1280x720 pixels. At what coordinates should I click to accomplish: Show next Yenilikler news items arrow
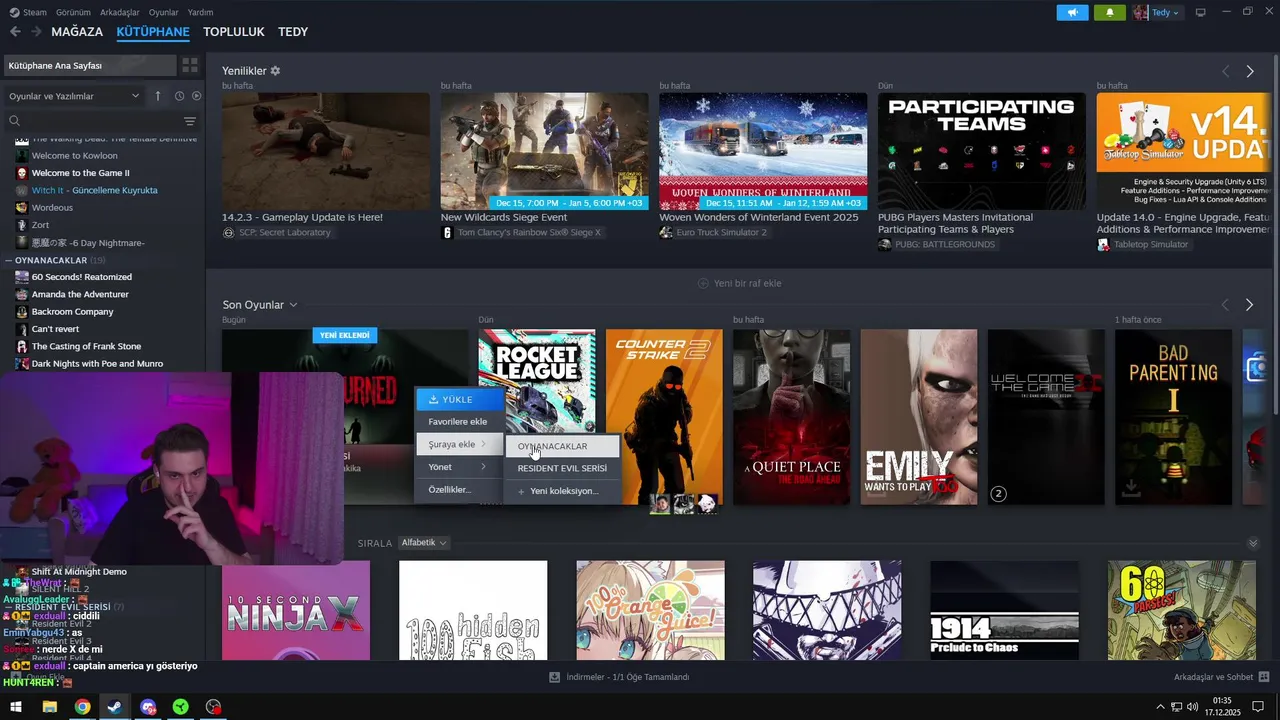pos(1250,72)
